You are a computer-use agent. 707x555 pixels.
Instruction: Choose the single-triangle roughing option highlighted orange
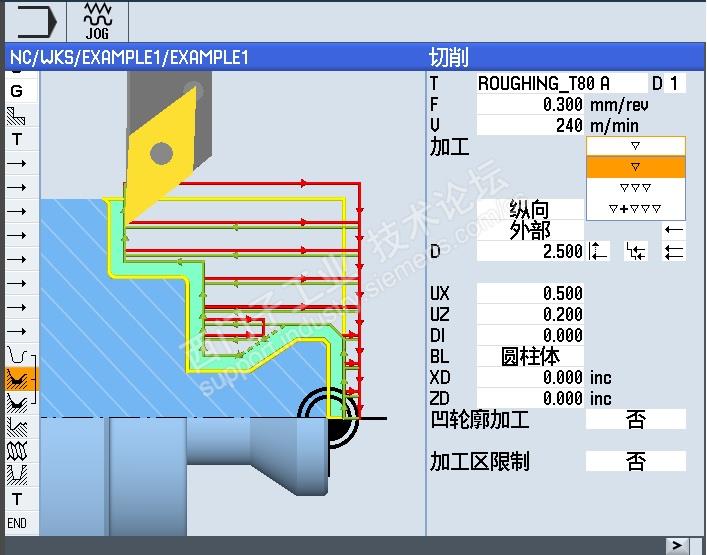click(636, 167)
